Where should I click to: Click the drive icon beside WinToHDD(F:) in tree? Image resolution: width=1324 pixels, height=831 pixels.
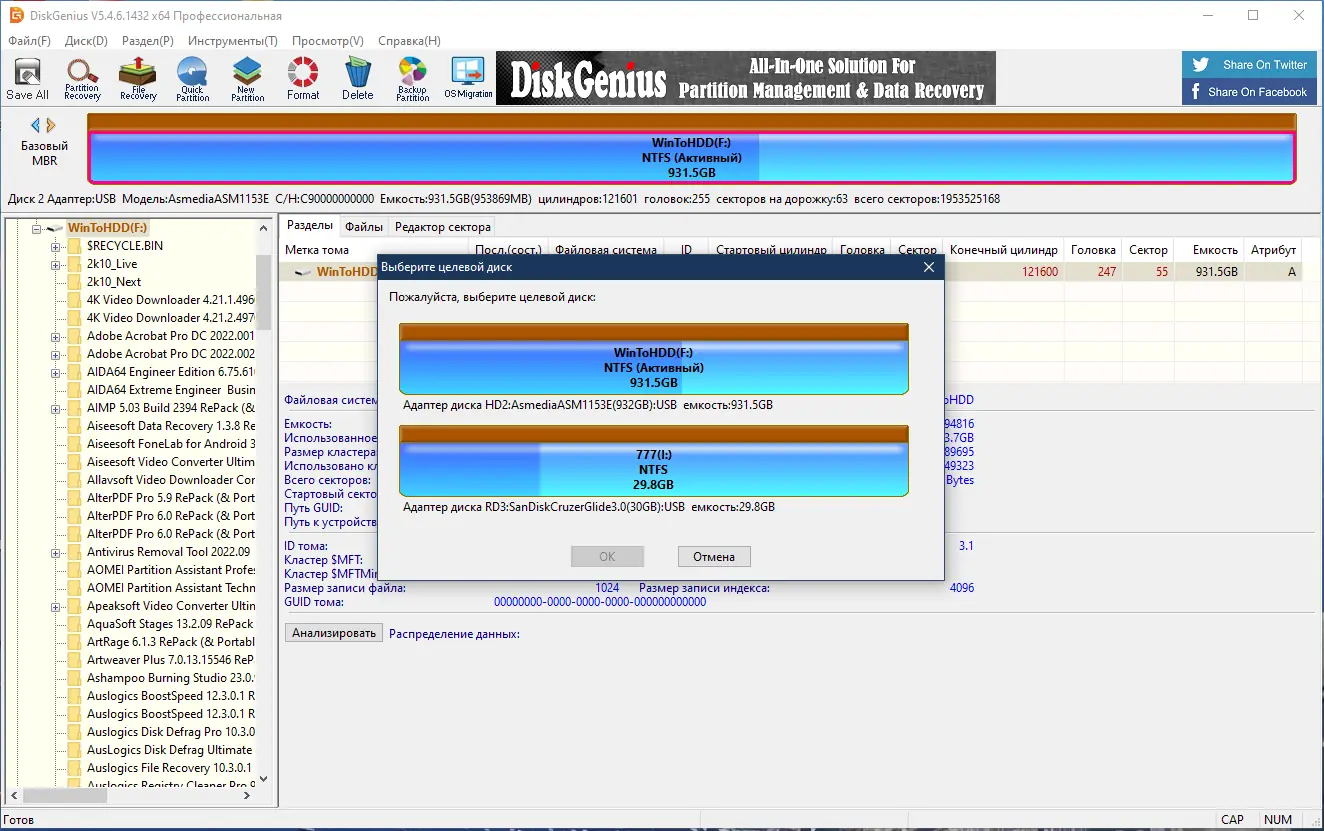[x=55, y=228]
